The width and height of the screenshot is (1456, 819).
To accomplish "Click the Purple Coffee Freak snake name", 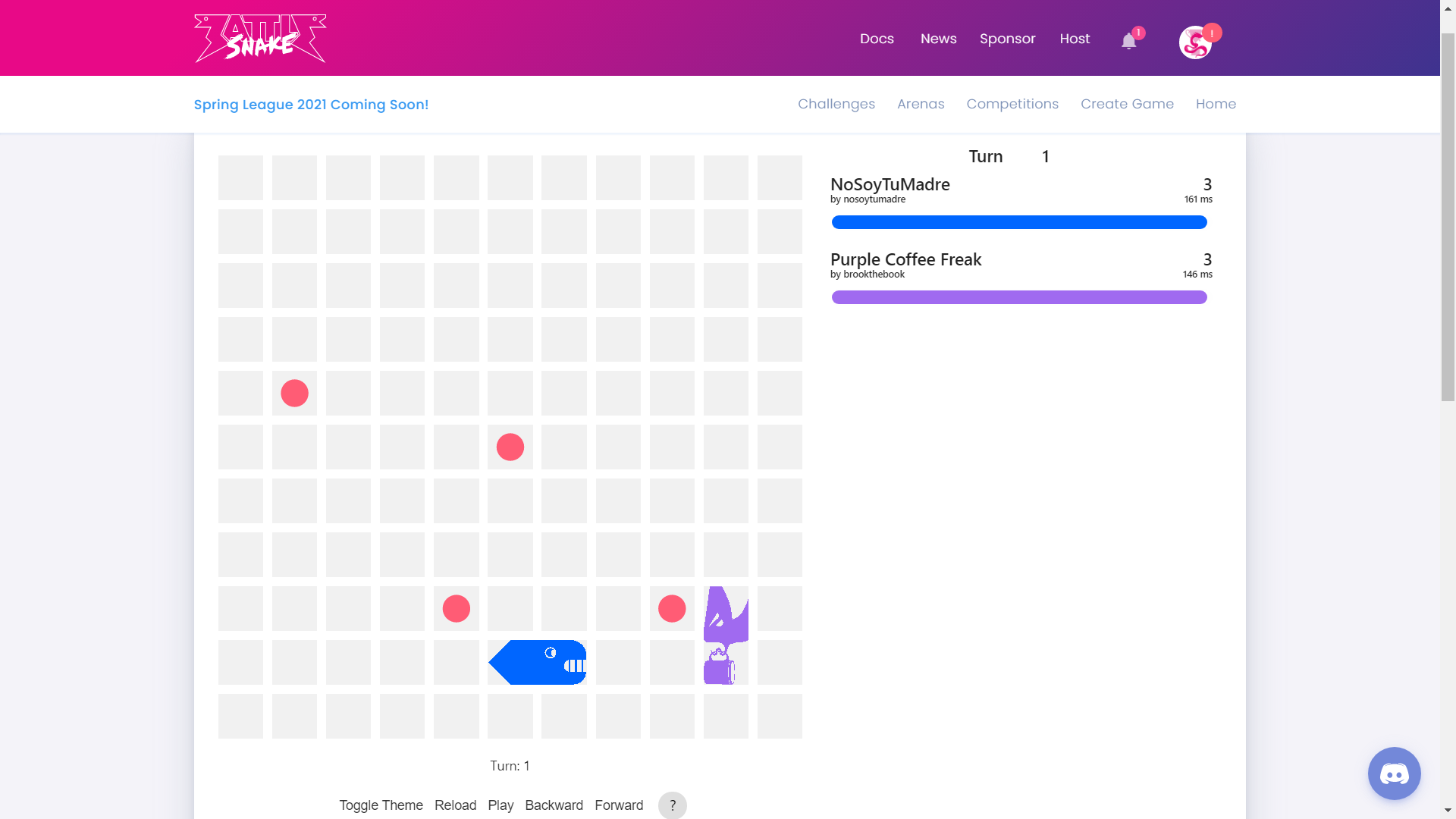I will pos(905,259).
